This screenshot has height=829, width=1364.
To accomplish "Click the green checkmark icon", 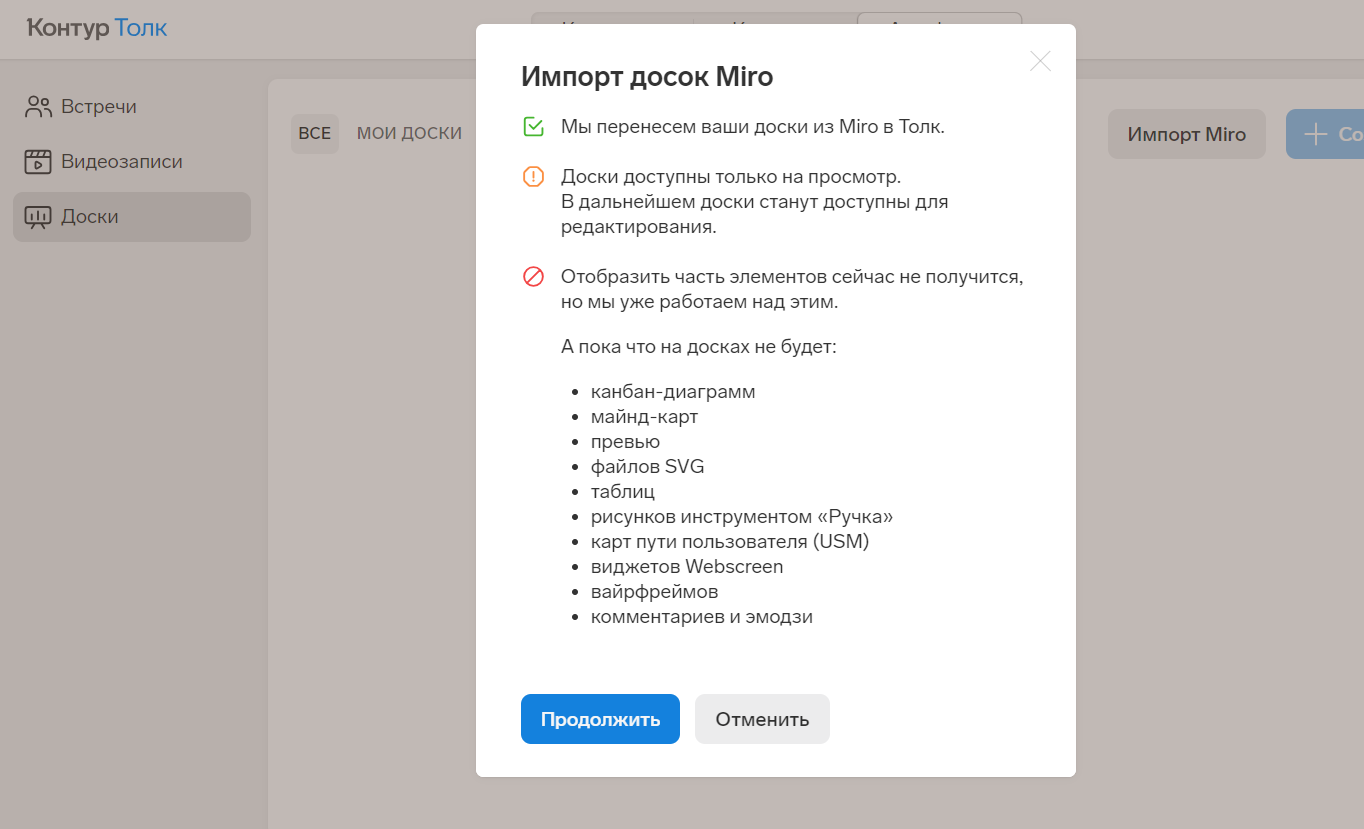I will tap(533, 127).
